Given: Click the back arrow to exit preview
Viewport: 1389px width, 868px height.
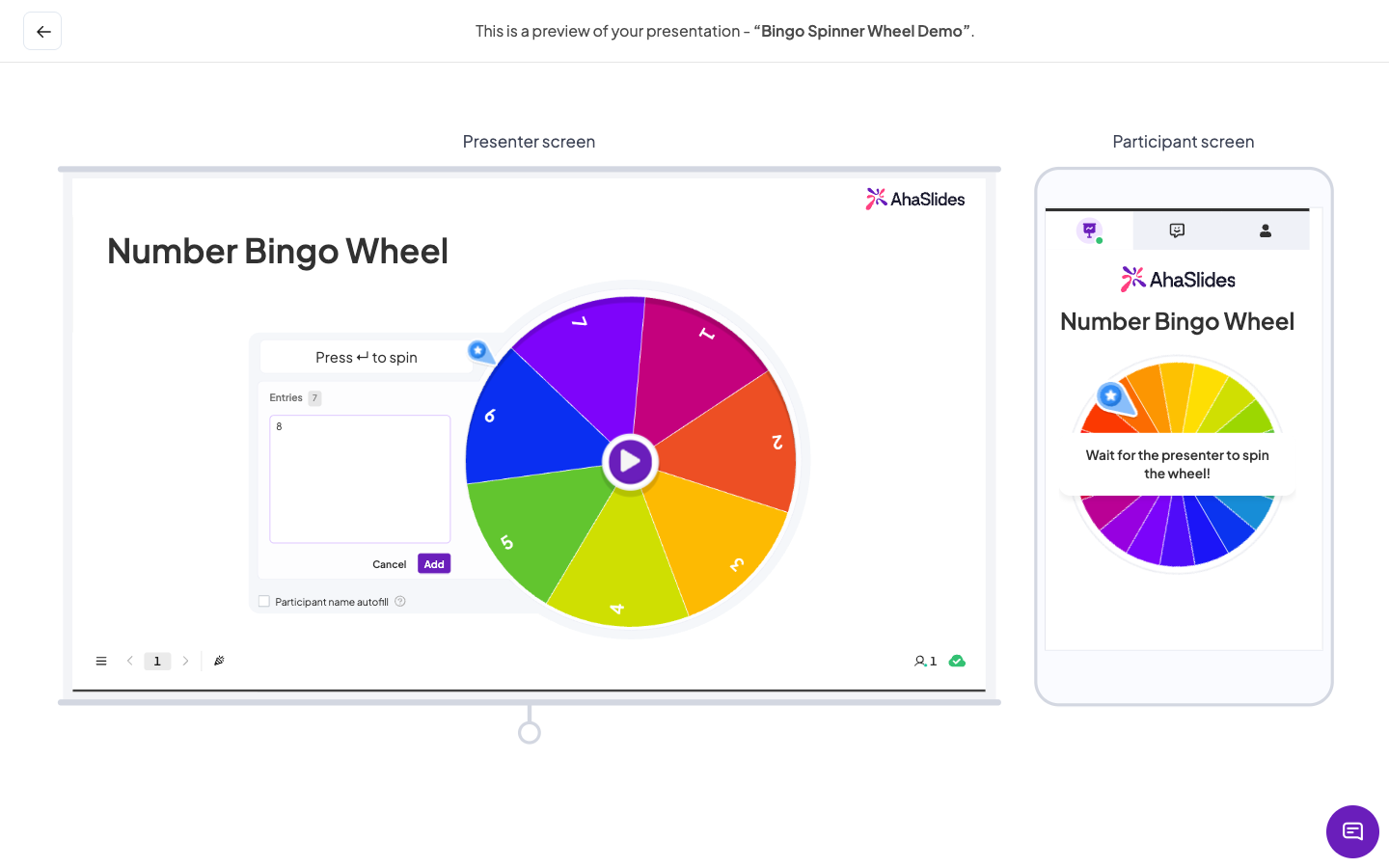Looking at the screenshot, I should [42, 31].
